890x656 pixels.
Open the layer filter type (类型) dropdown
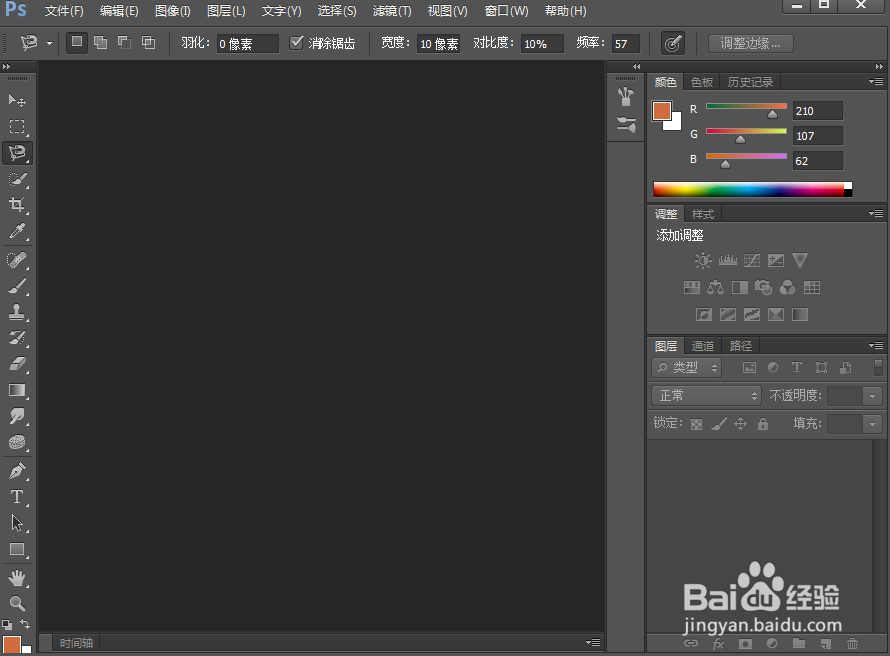(x=686, y=368)
